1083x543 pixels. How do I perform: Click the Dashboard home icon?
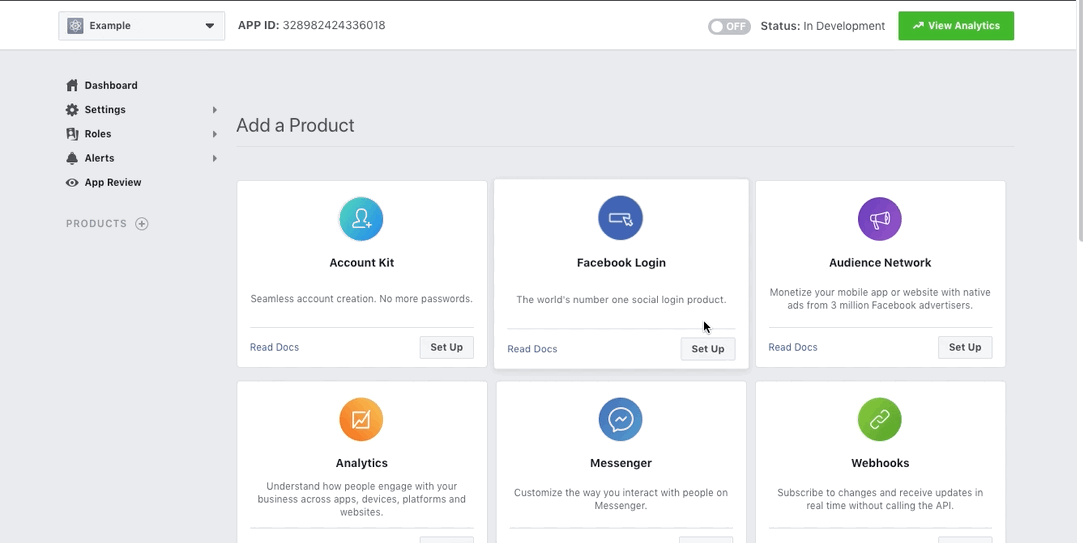[72, 85]
